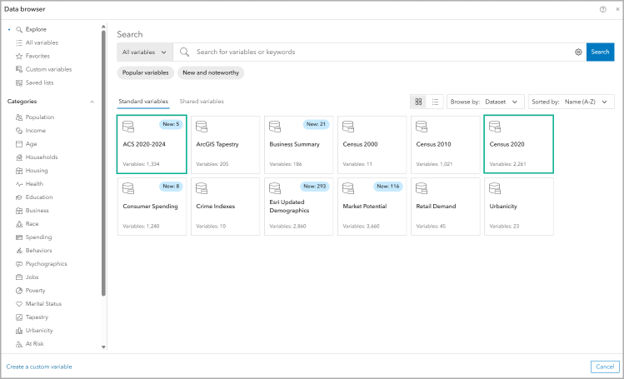This screenshot has height=379, width=624.
Task: Click the Age category calendar icon
Action: (19, 144)
